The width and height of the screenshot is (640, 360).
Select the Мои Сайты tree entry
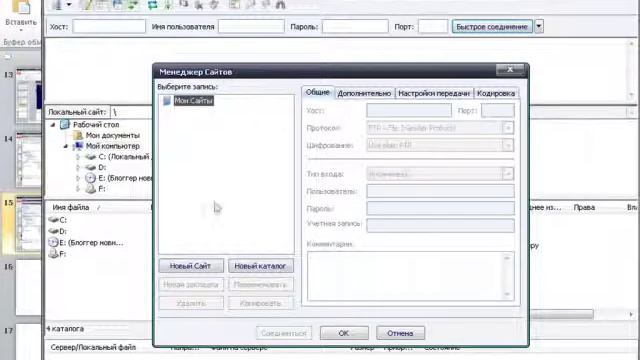[193, 100]
